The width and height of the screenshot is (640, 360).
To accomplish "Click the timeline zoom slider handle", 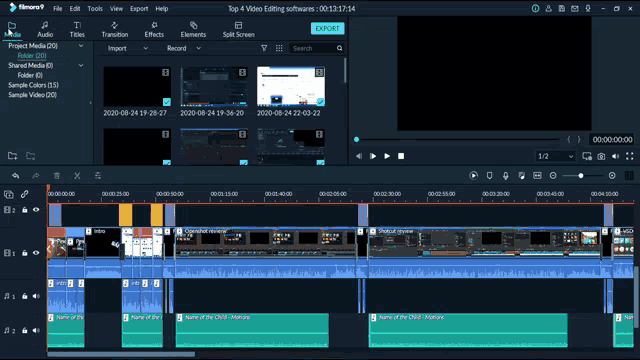I will point(581,176).
